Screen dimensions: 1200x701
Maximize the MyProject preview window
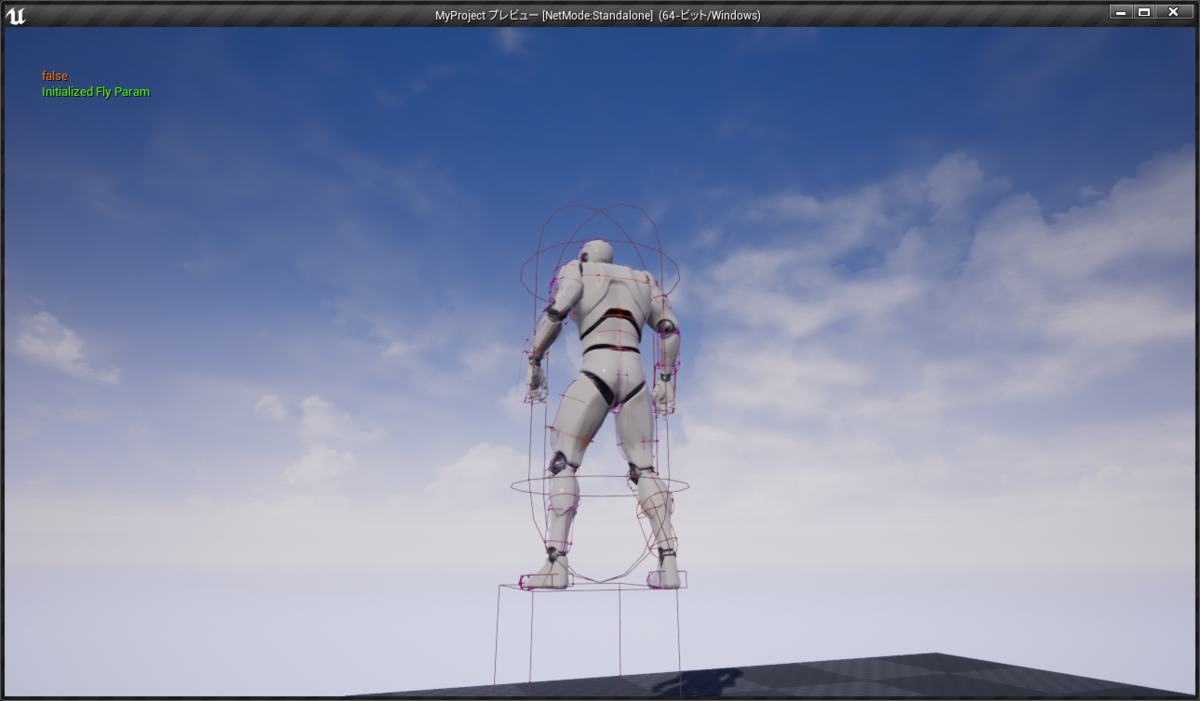1144,12
